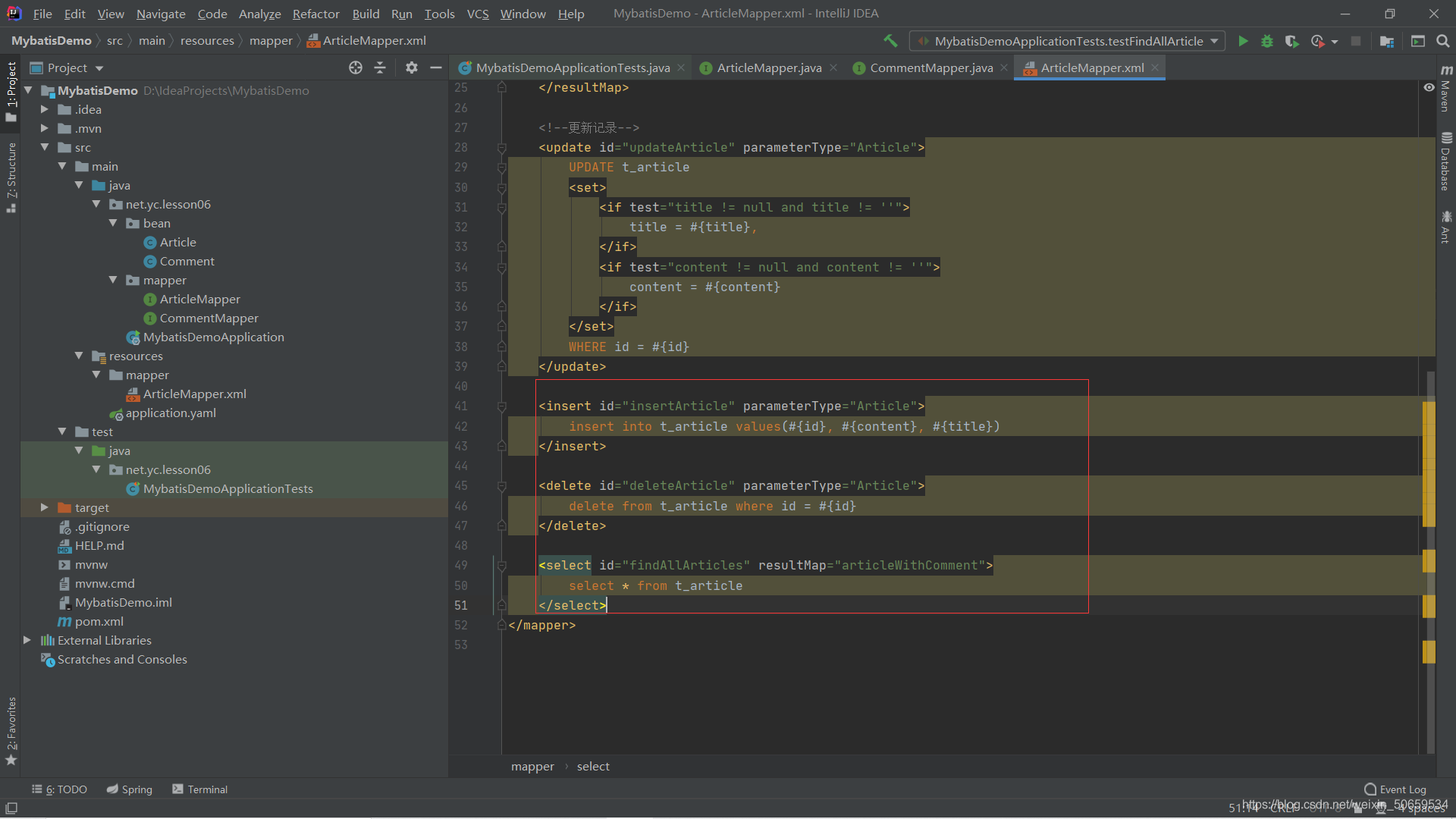This screenshot has width=1456, height=819.
Task: Click editor vertical scrollbar
Action: (1430, 561)
